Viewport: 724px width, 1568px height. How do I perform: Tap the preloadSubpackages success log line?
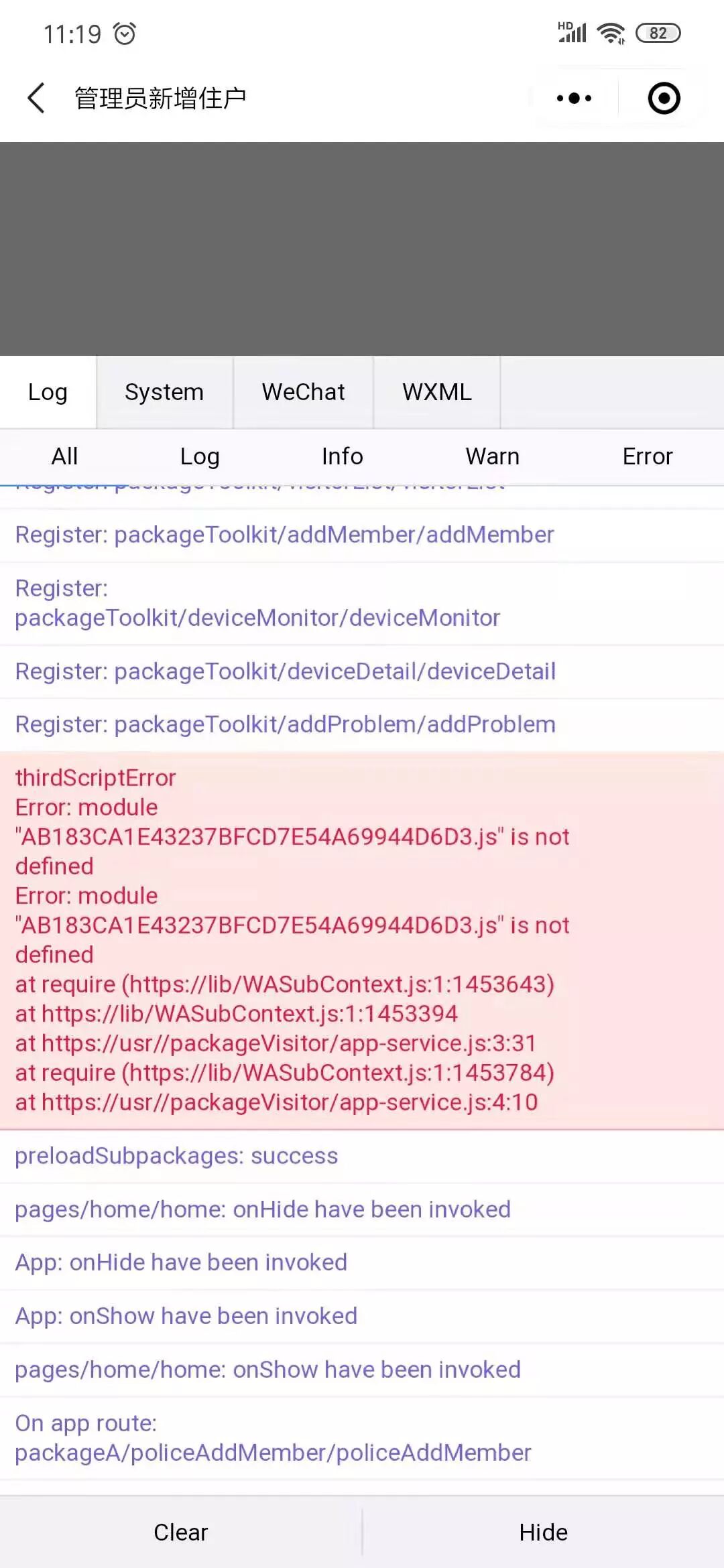176,1156
